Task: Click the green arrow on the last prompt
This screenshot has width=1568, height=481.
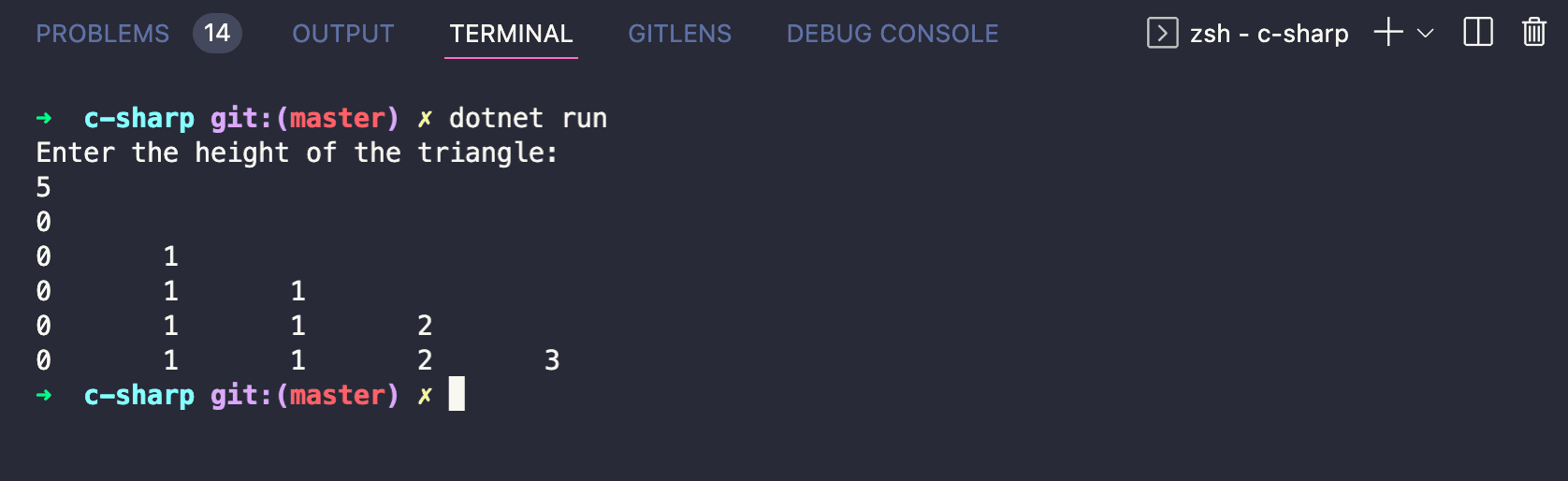Action: pos(44,395)
